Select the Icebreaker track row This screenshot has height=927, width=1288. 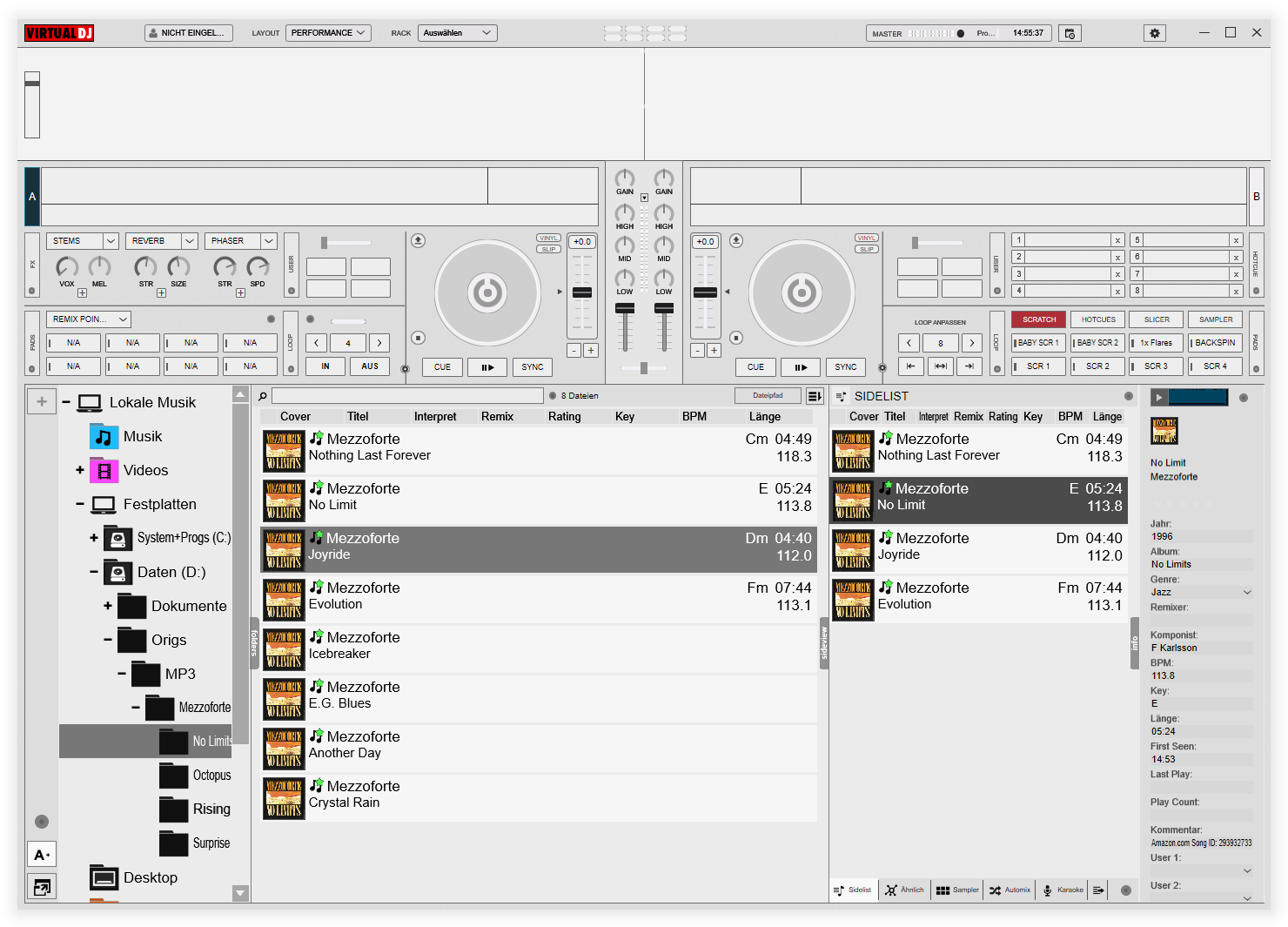(x=539, y=648)
